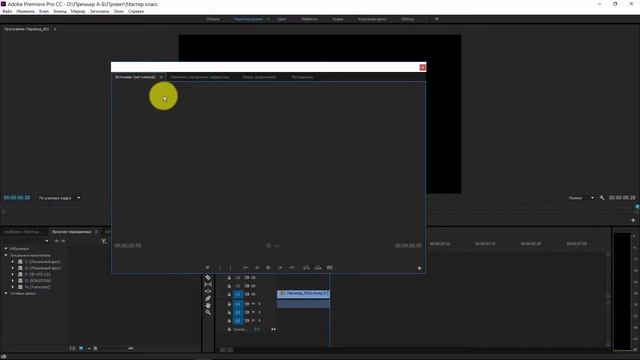Go to In point in Source monitor
Screen dimensions: 640x360
coord(245,268)
